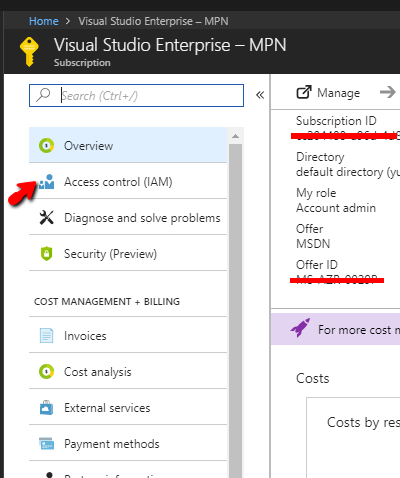Open Payment methods
This screenshot has height=478, width=400.
[128, 444]
